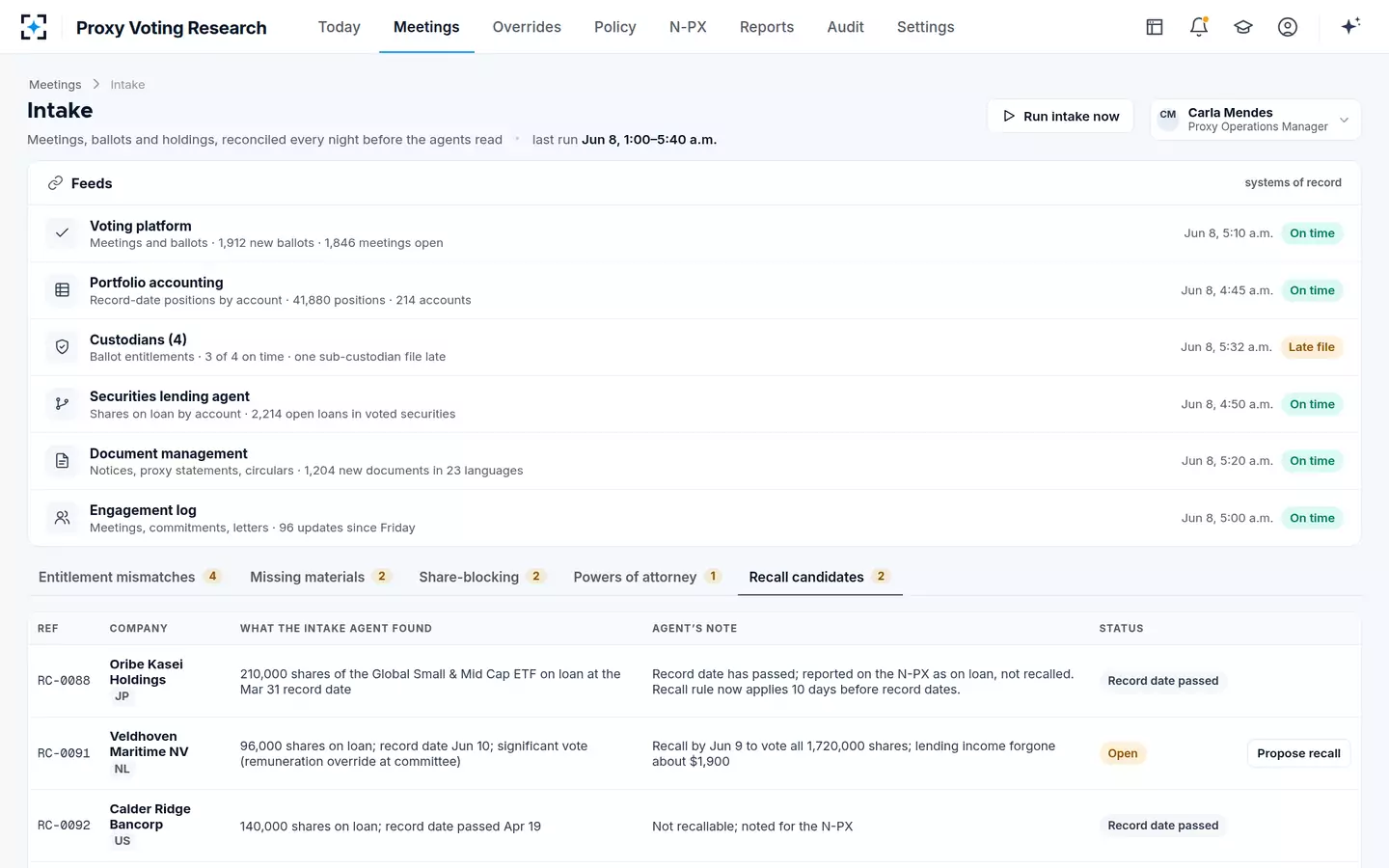Switch to Entitlement mismatches tab
Screen dimensions: 1389x868
(x=130, y=577)
